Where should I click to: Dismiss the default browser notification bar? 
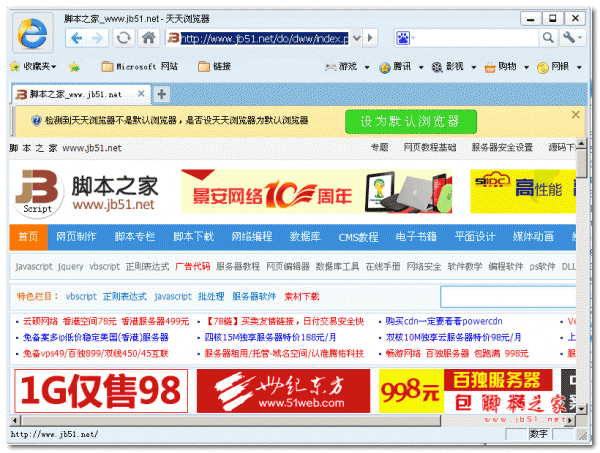(x=575, y=114)
